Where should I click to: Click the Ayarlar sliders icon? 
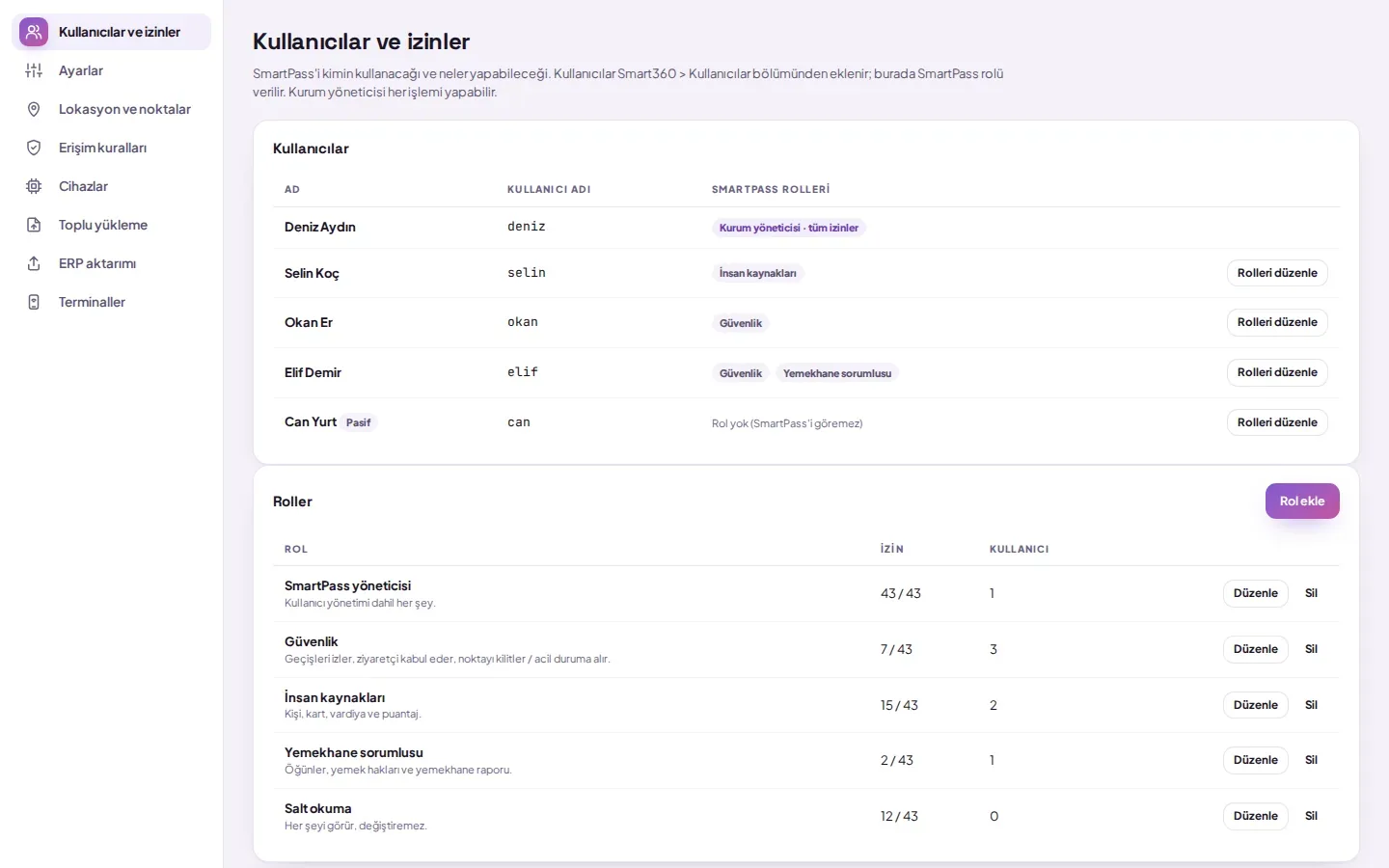34,70
